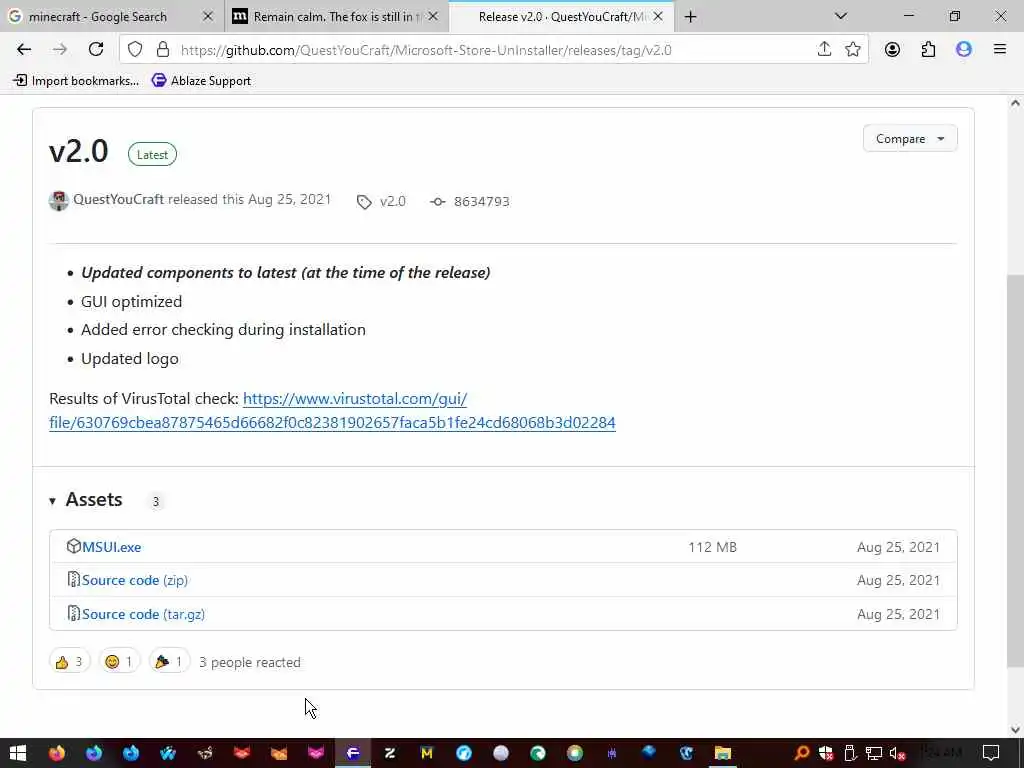Download Source code (tar.gz)
The image size is (1024, 768).
pos(143,615)
